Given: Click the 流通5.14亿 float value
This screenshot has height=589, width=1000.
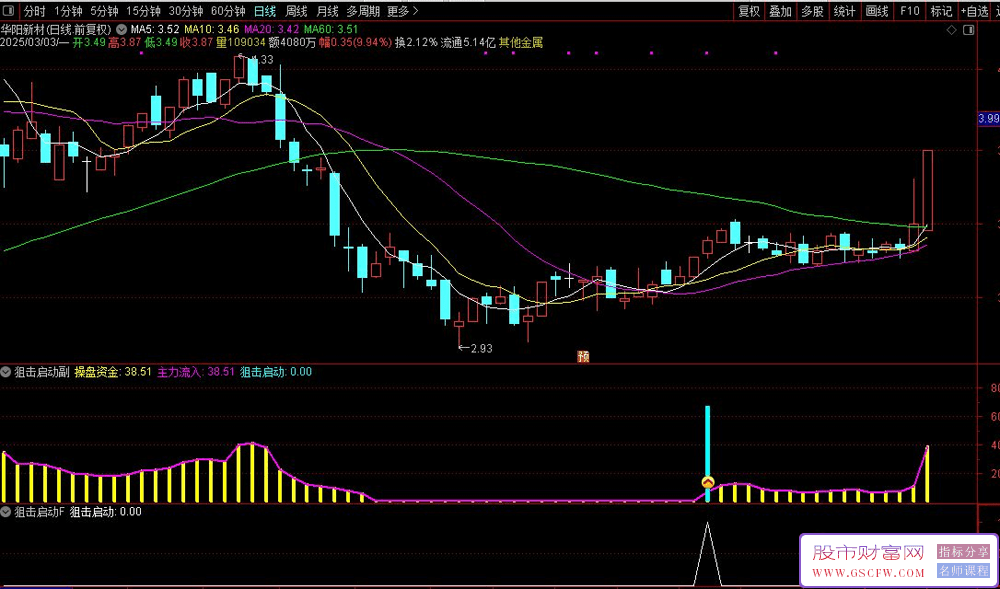Looking at the screenshot, I should click(x=468, y=43).
